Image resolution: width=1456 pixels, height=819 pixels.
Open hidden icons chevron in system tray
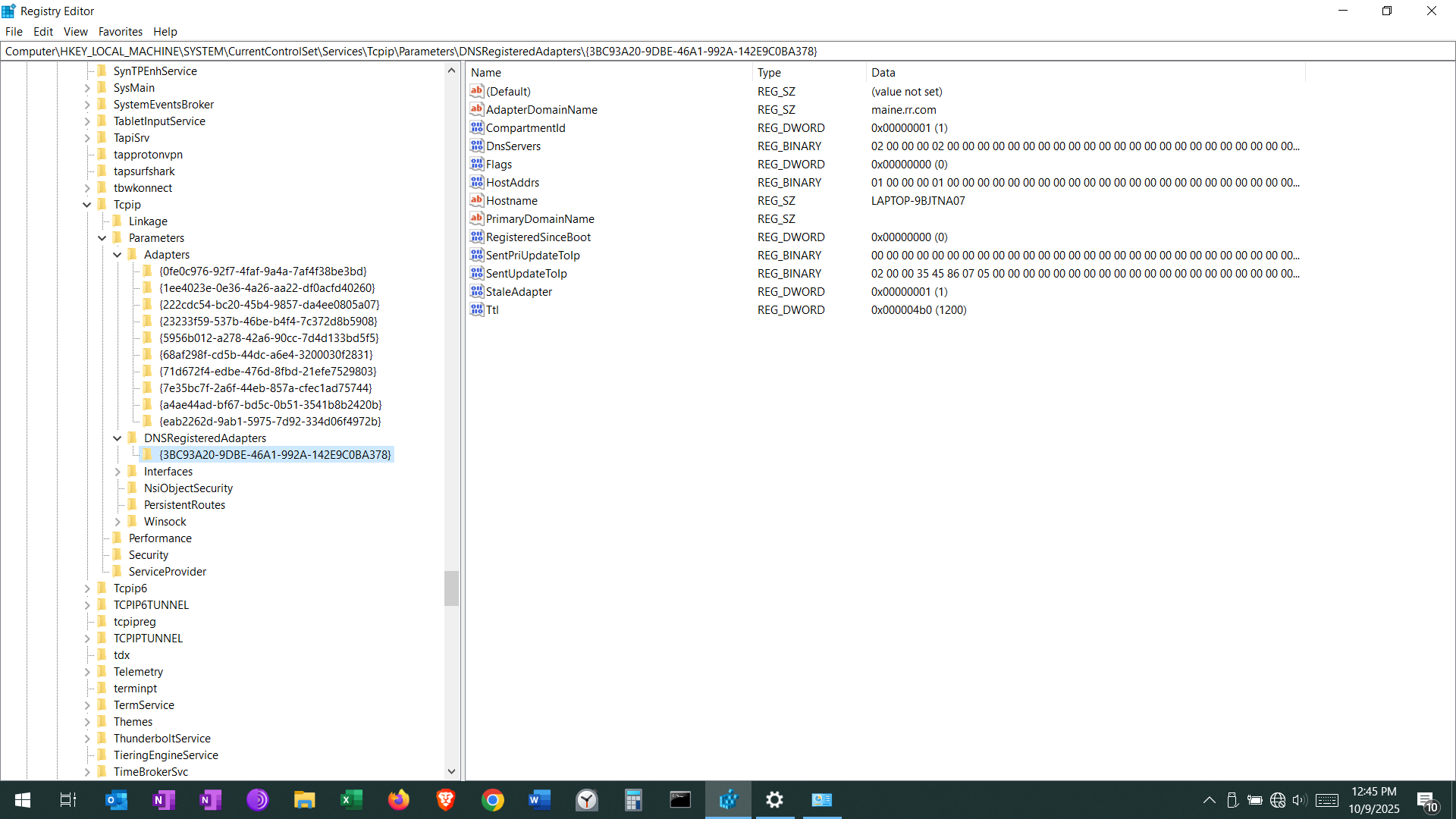pyautogui.click(x=1210, y=799)
